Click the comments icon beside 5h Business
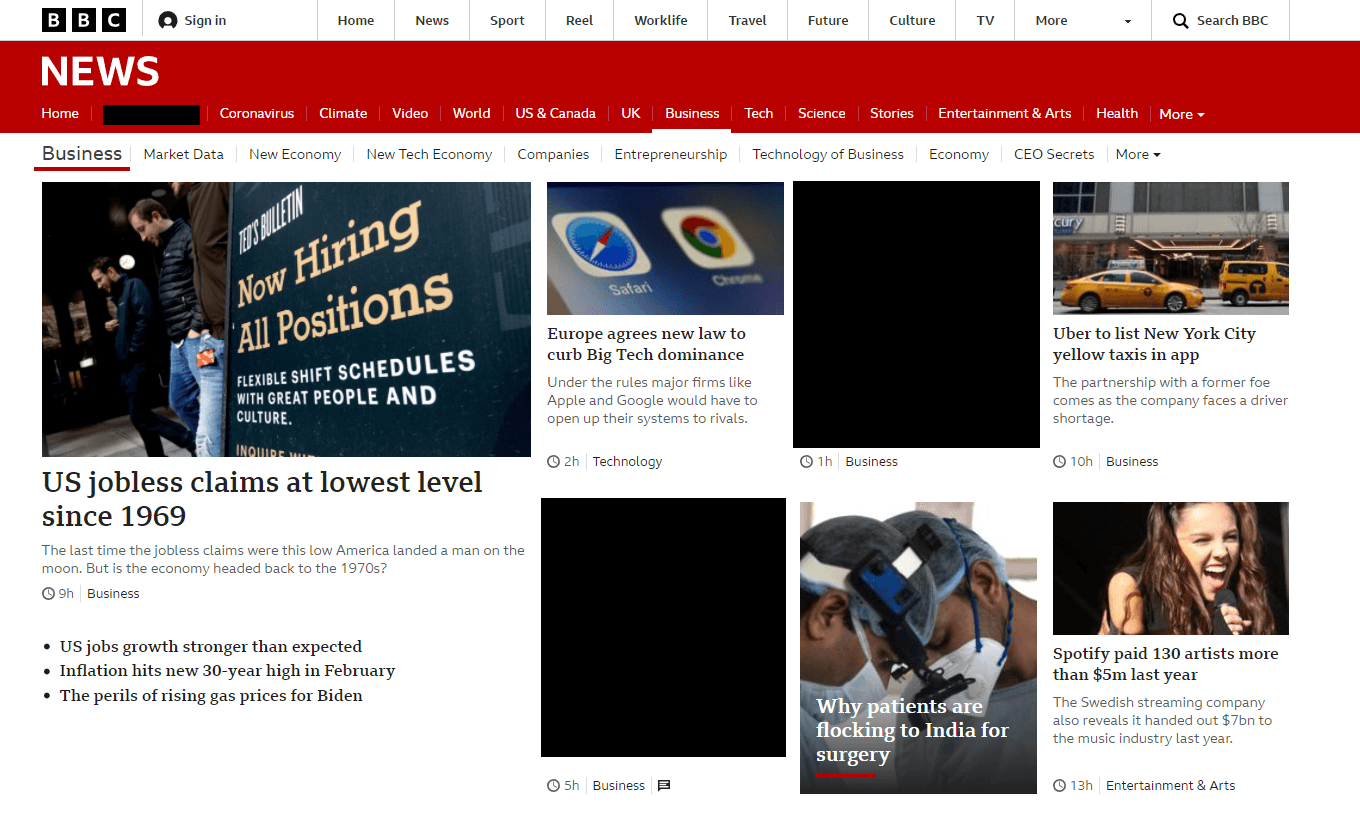This screenshot has width=1360, height=832. point(664,786)
